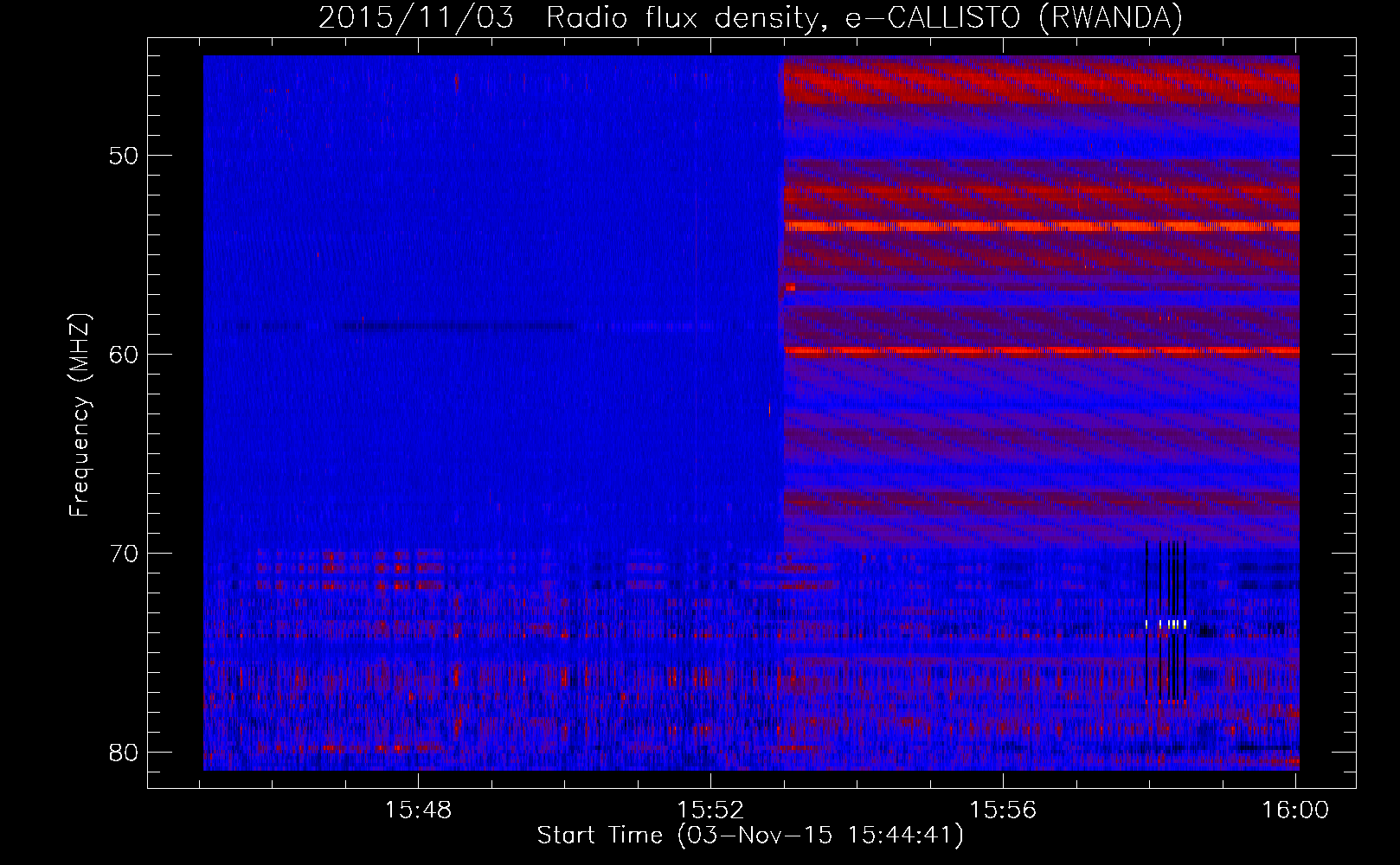Image resolution: width=1400 pixels, height=865 pixels.
Task: Click the 80 frequency tick label
Action: pyautogui.click(x=125, y=752)
